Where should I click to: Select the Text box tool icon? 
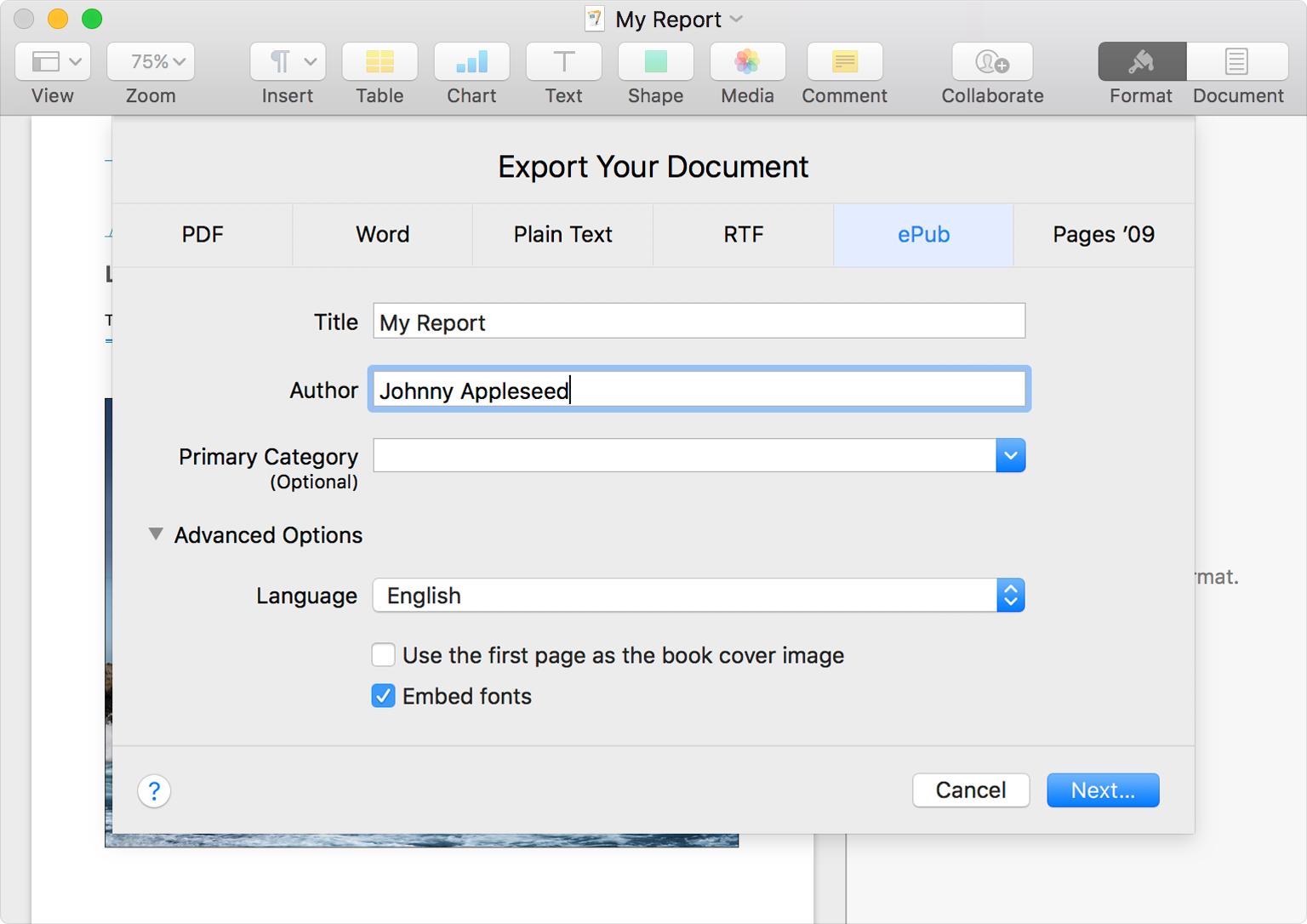[x=563, y=62]
